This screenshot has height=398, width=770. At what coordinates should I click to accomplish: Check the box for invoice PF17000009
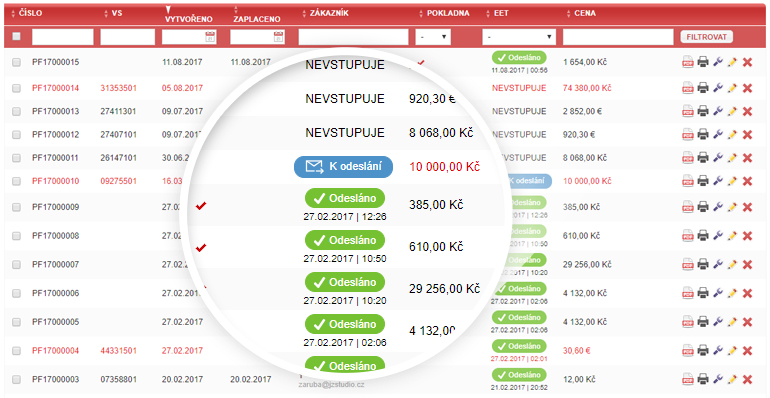tap(17, 207)
